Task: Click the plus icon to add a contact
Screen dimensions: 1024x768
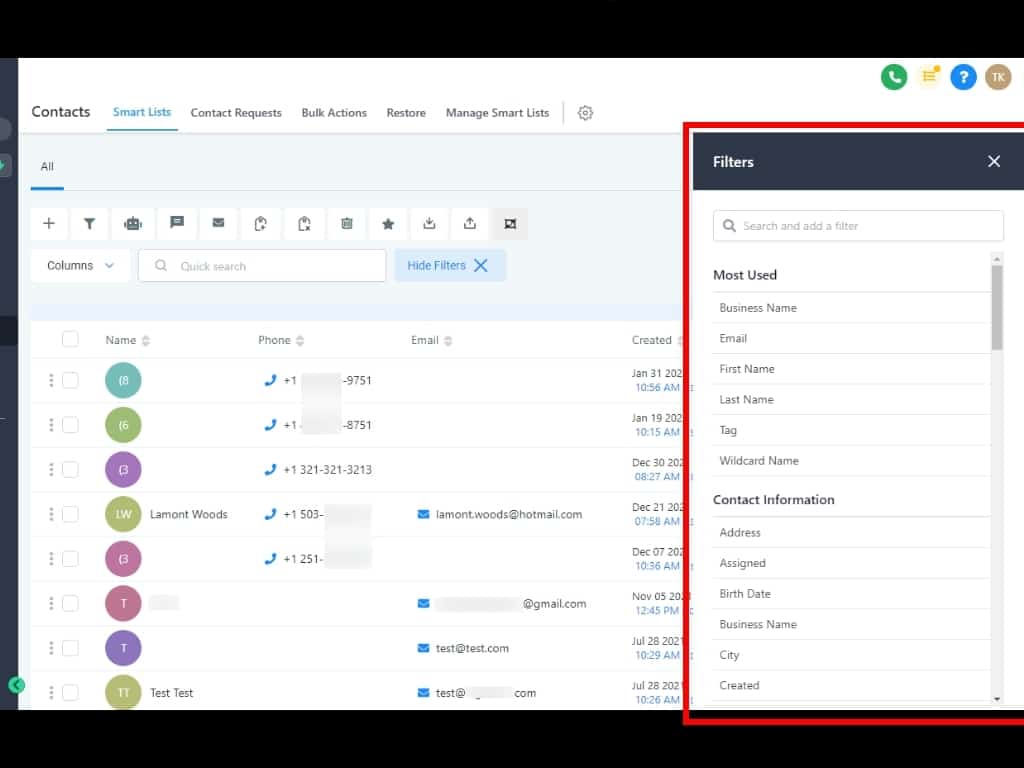Action: (x=49, y=224)
